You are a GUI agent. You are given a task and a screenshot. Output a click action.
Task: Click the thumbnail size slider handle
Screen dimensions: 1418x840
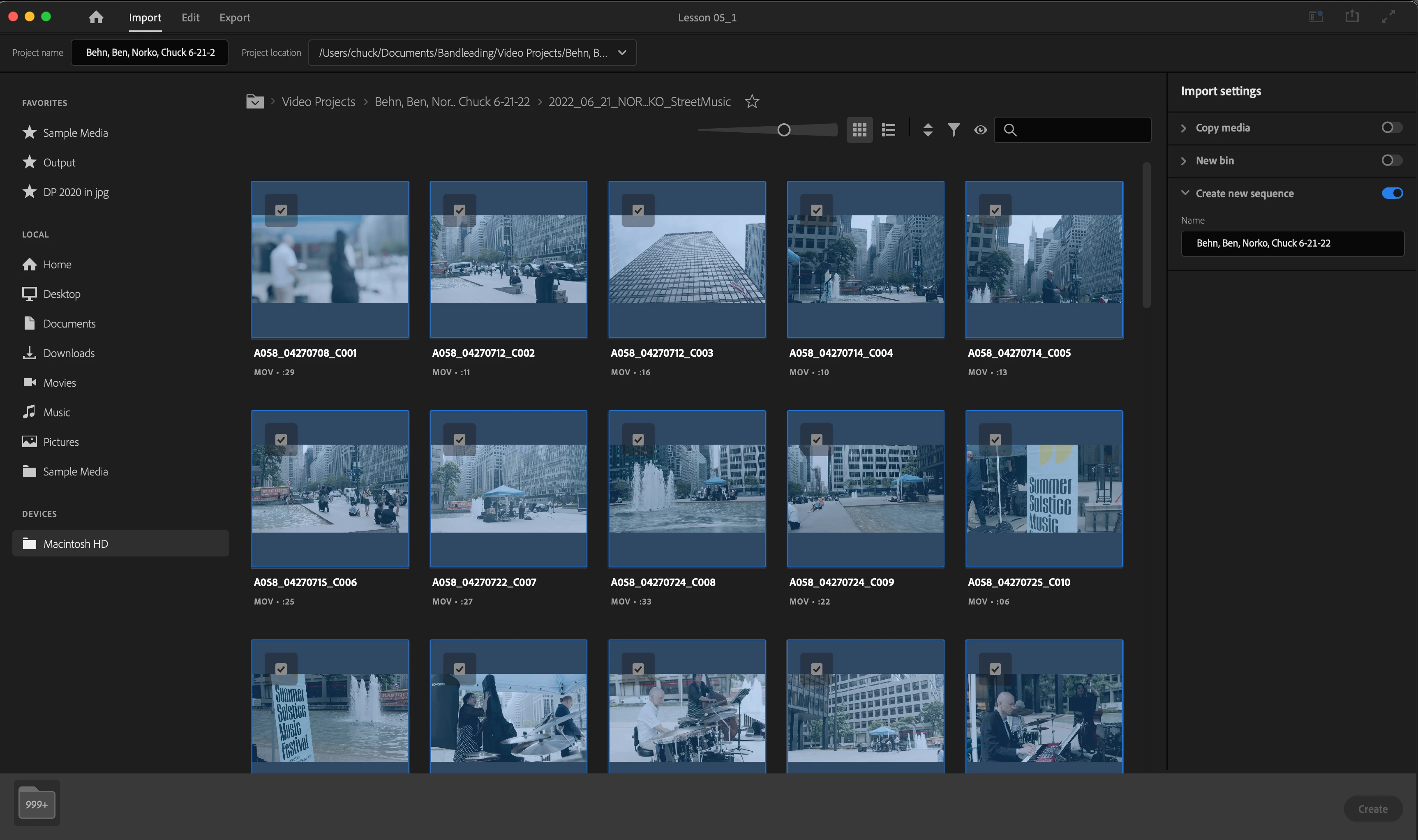tap(783, 130)
